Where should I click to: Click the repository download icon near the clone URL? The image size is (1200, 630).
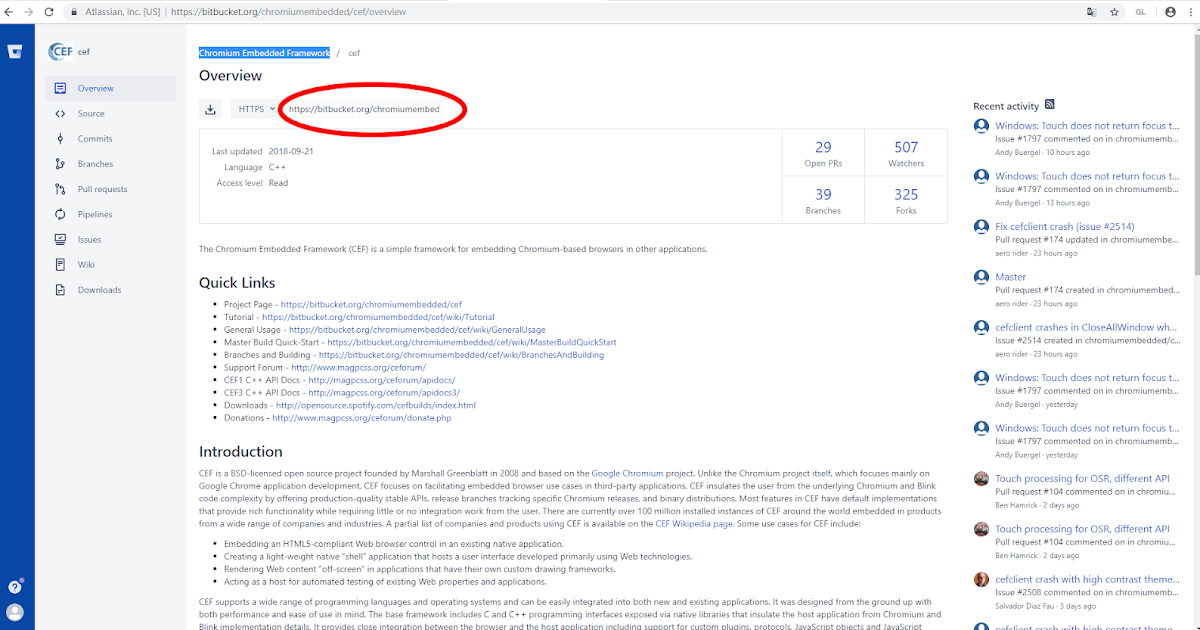click(x=210, y=109)
